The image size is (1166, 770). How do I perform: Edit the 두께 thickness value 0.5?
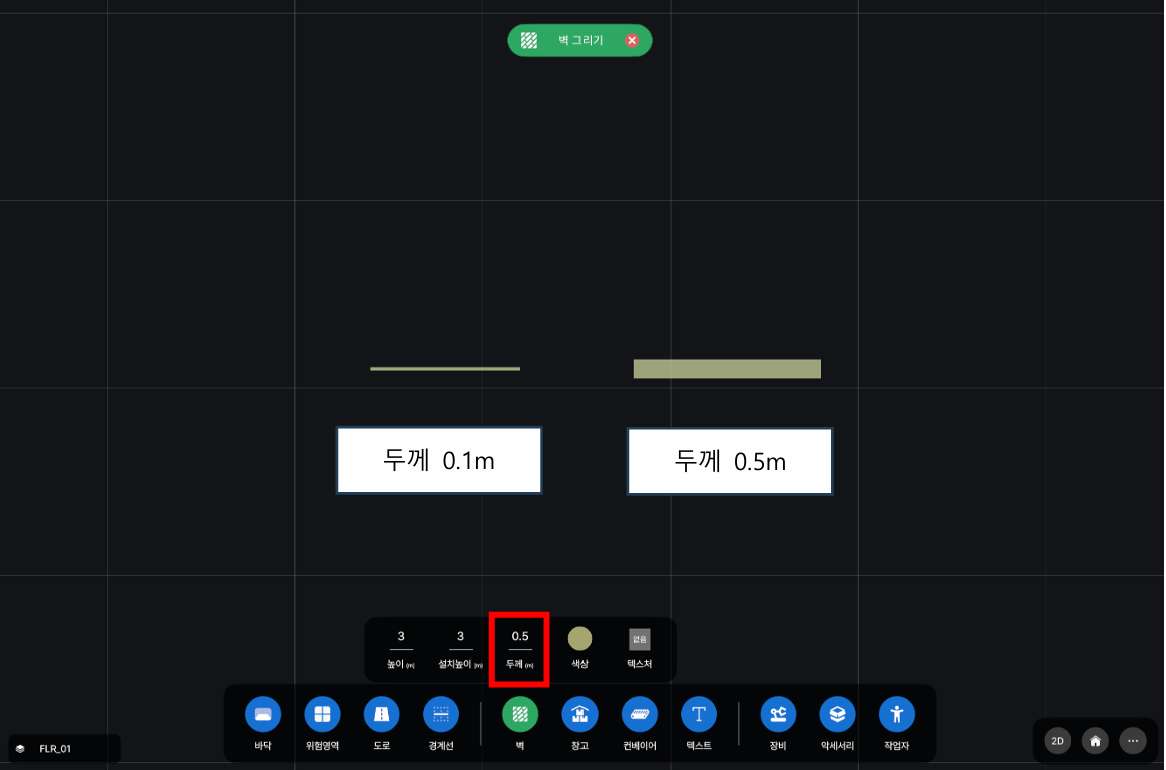pos(520,637)
